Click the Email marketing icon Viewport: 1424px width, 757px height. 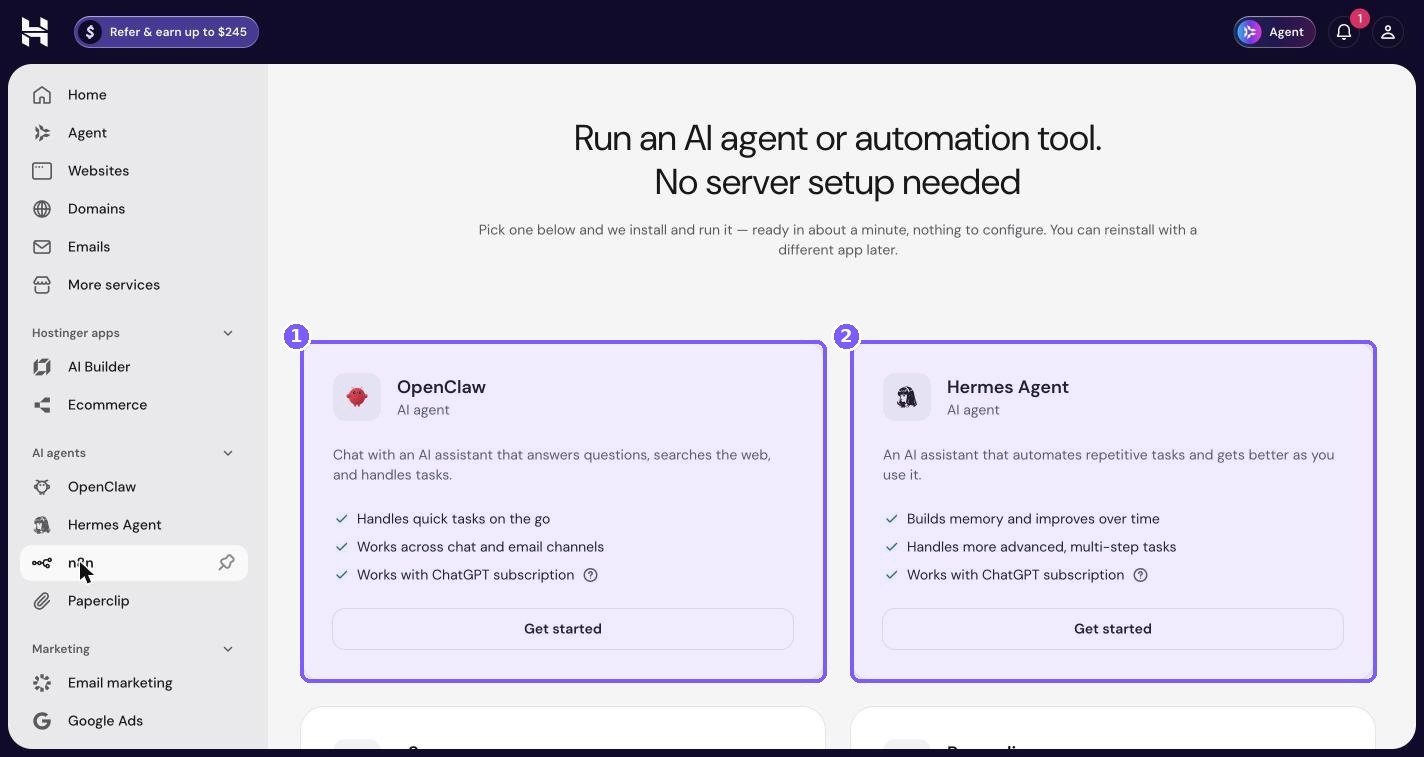[42, 683]
